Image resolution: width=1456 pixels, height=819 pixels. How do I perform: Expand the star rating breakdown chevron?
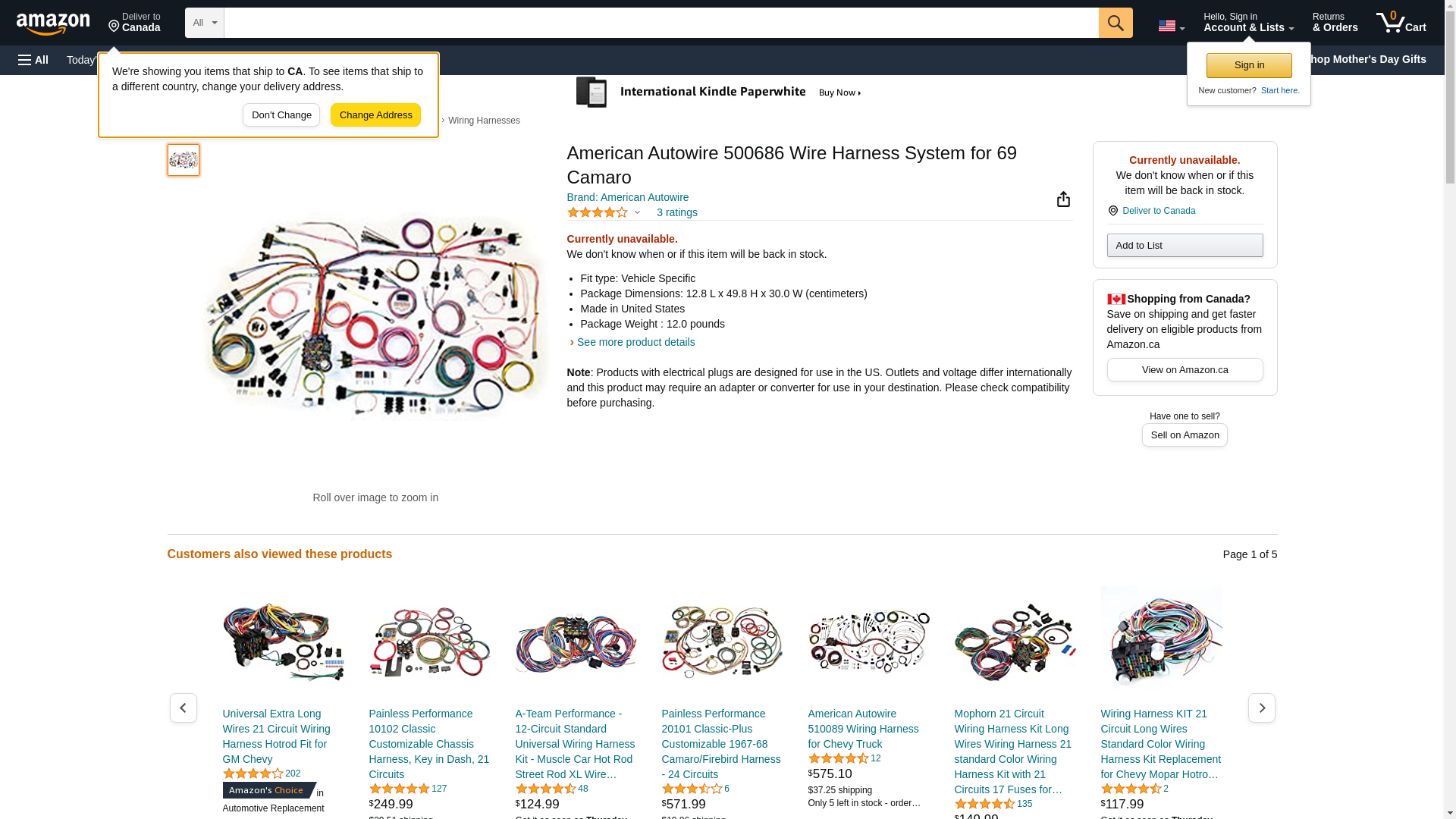pos(637,213)
